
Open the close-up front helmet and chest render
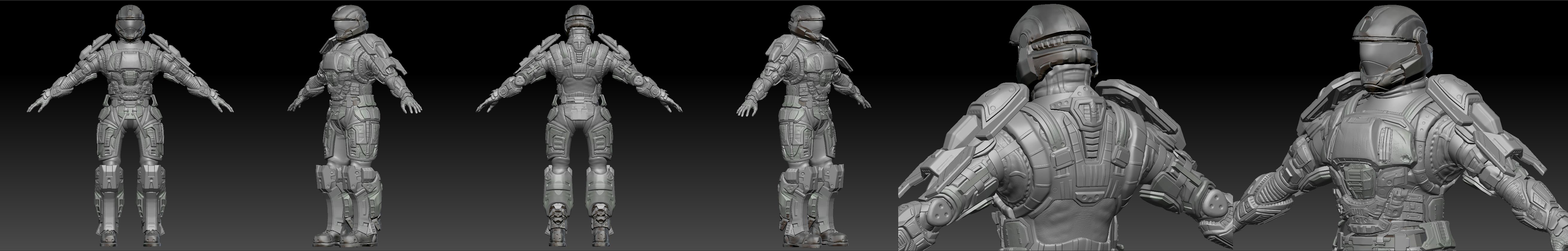1400,126
